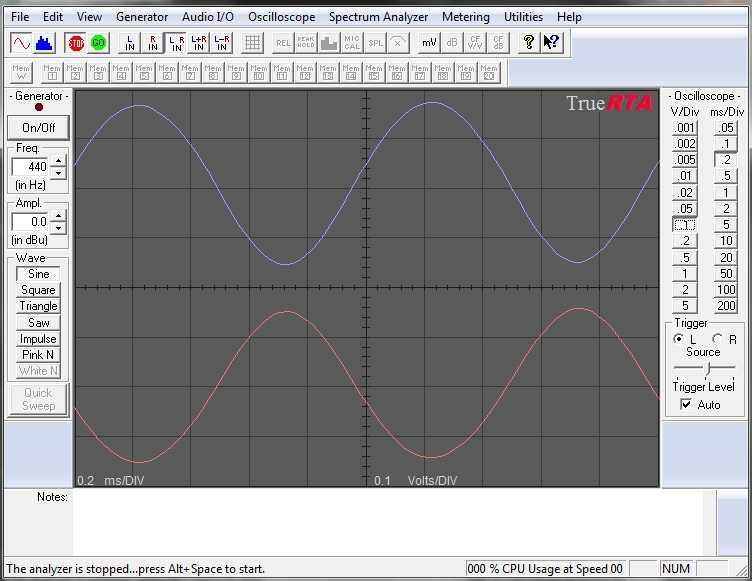This screenshot has height=581, width=752.
Task: Set V/Div to .05
Action: (x=684, y=209)
